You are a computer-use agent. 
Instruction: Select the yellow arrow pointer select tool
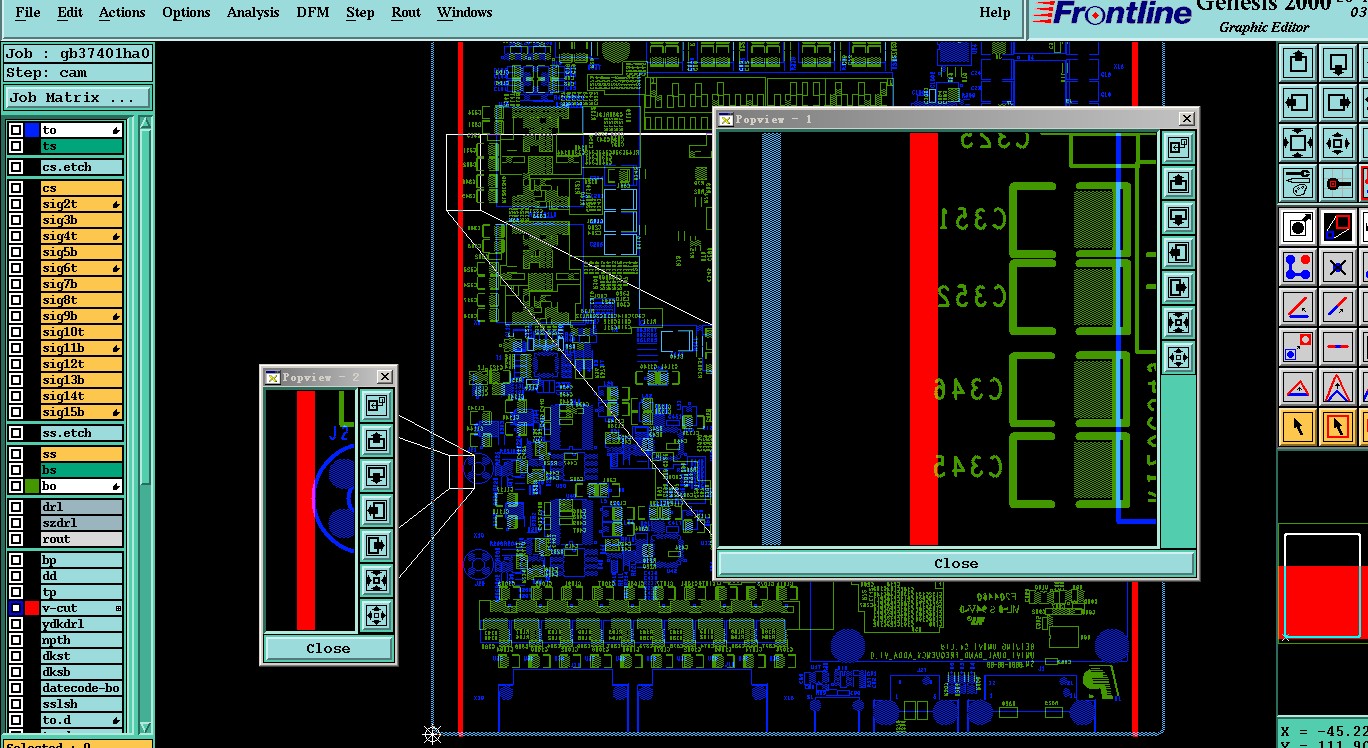[1298, 427]
